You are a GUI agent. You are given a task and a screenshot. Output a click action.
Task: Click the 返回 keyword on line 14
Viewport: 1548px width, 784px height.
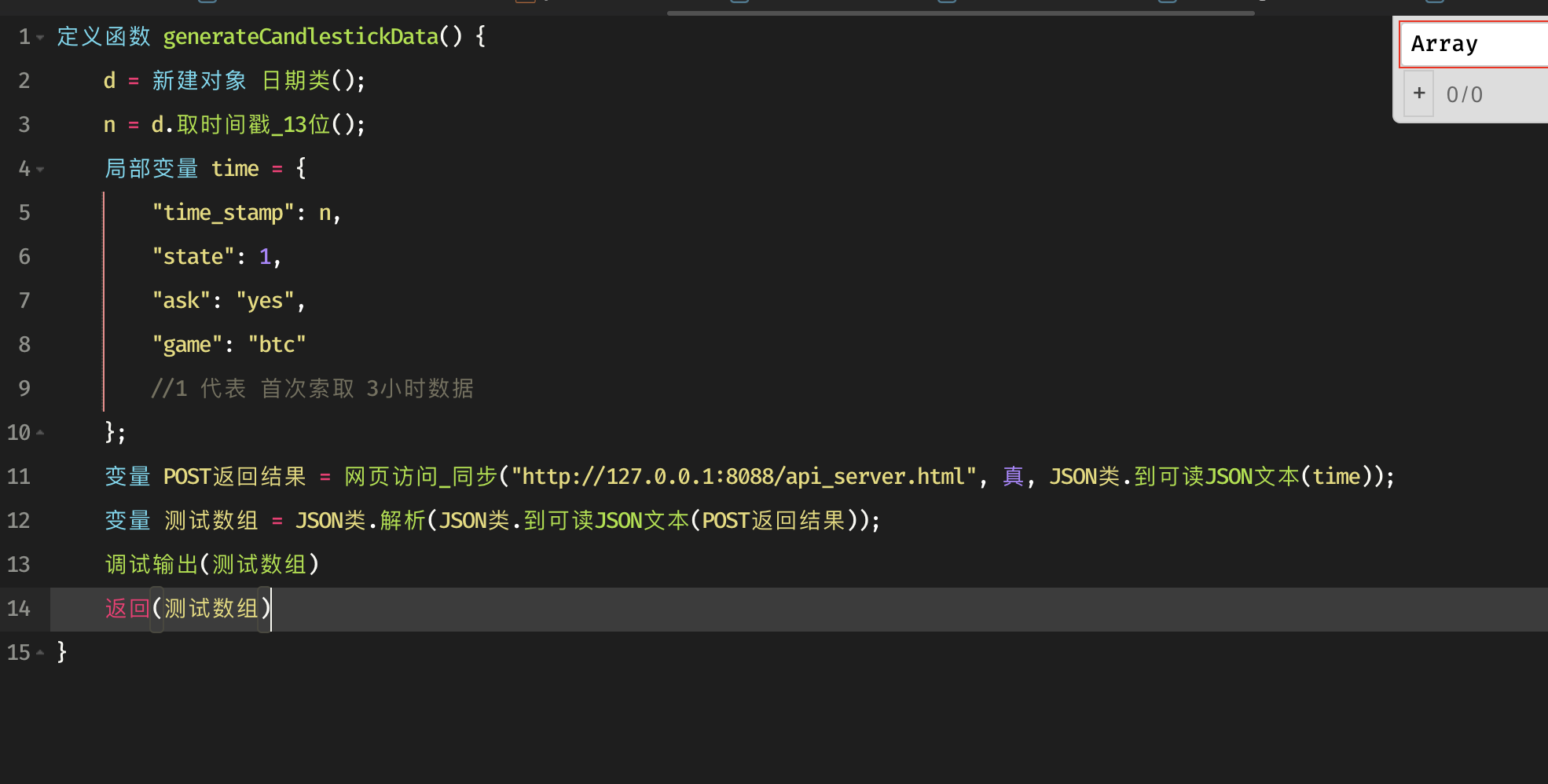127,609
